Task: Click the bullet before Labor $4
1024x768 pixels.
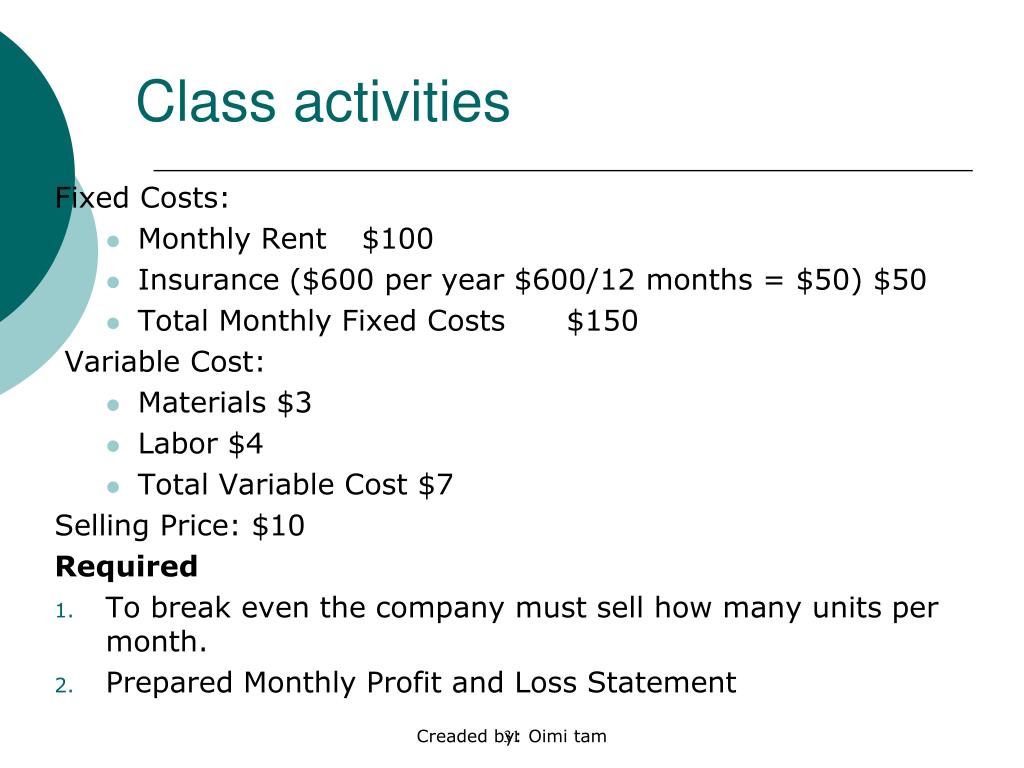Action: pos(113,446)
